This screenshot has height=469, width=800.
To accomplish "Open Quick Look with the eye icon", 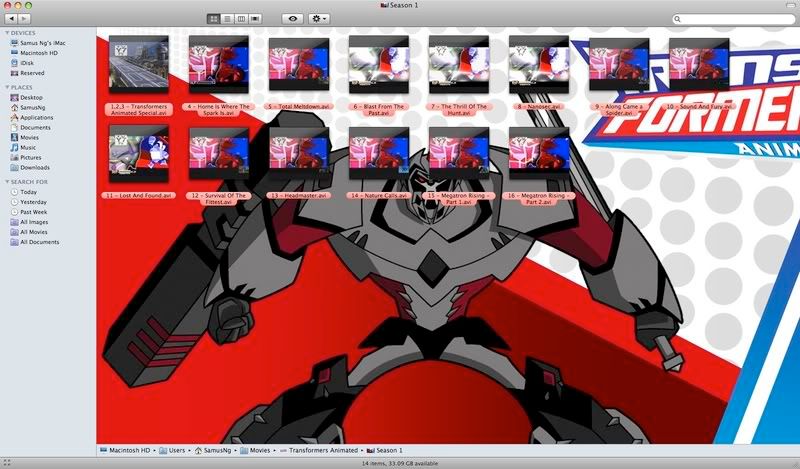I will [x=292, y=19].
